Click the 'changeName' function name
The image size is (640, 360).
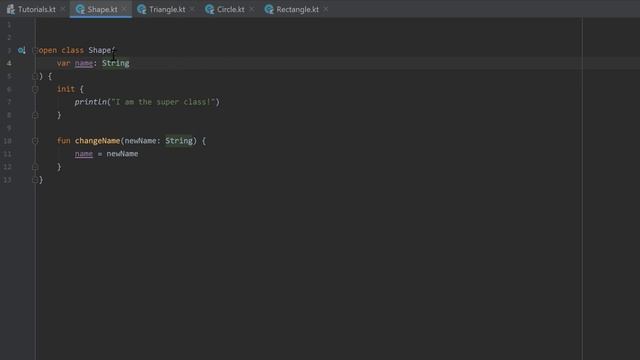(98, 141)
